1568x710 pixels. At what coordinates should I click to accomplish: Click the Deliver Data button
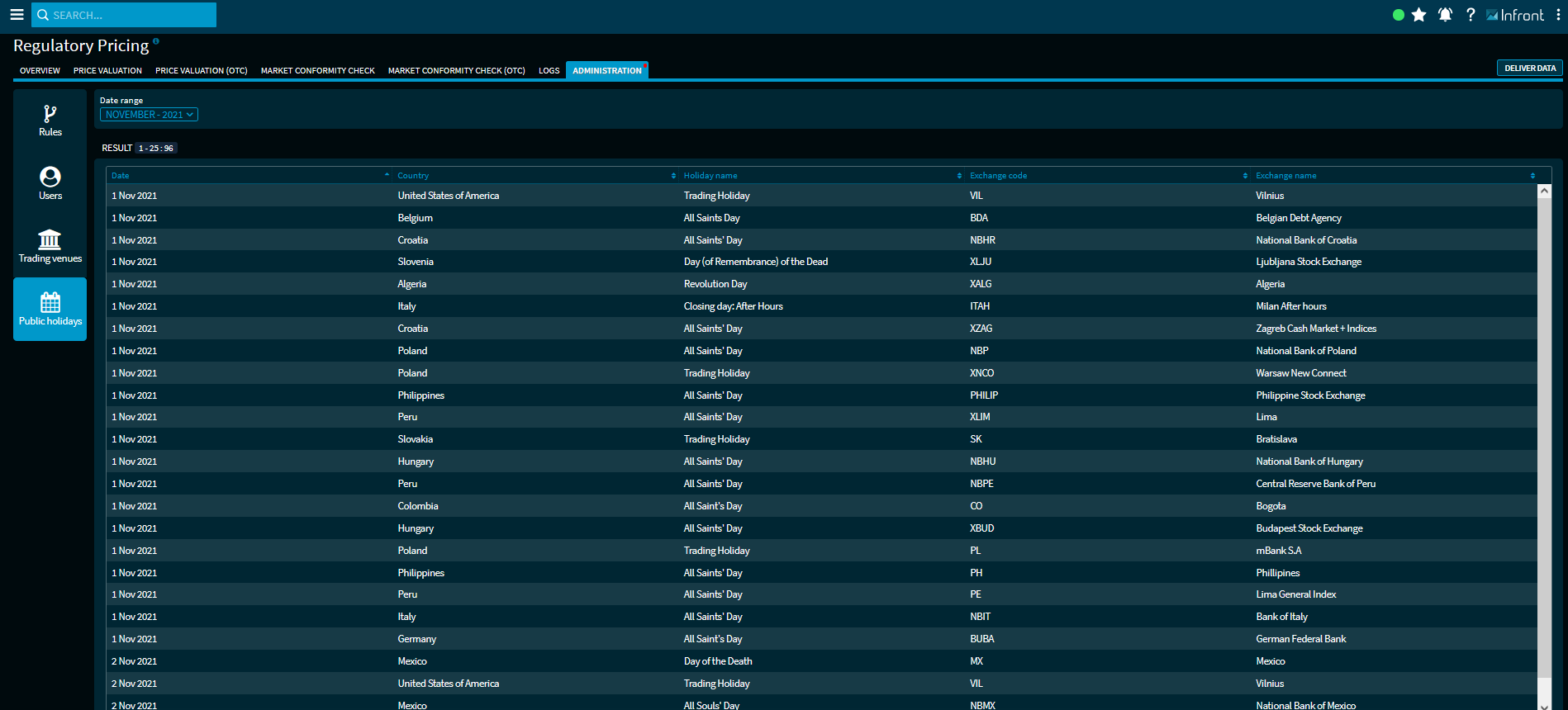1529,69
